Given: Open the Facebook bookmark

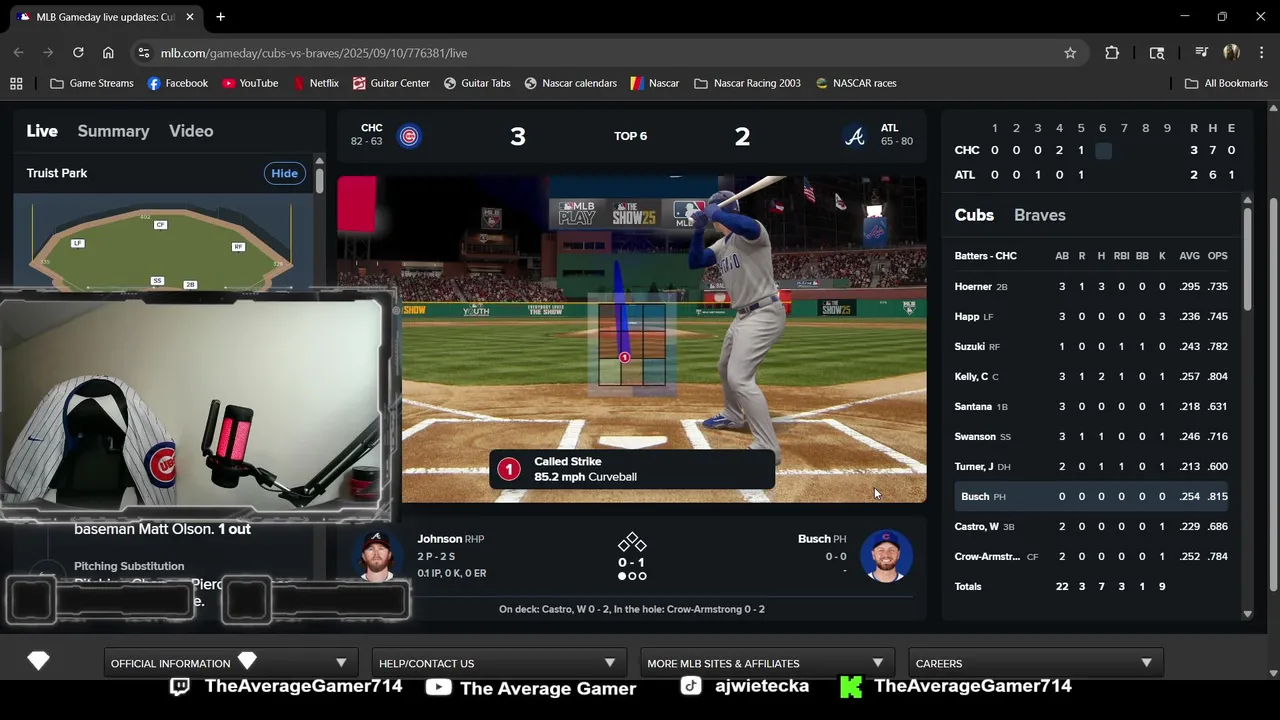Looking at the screenshot, I should (x=178, y=83).
